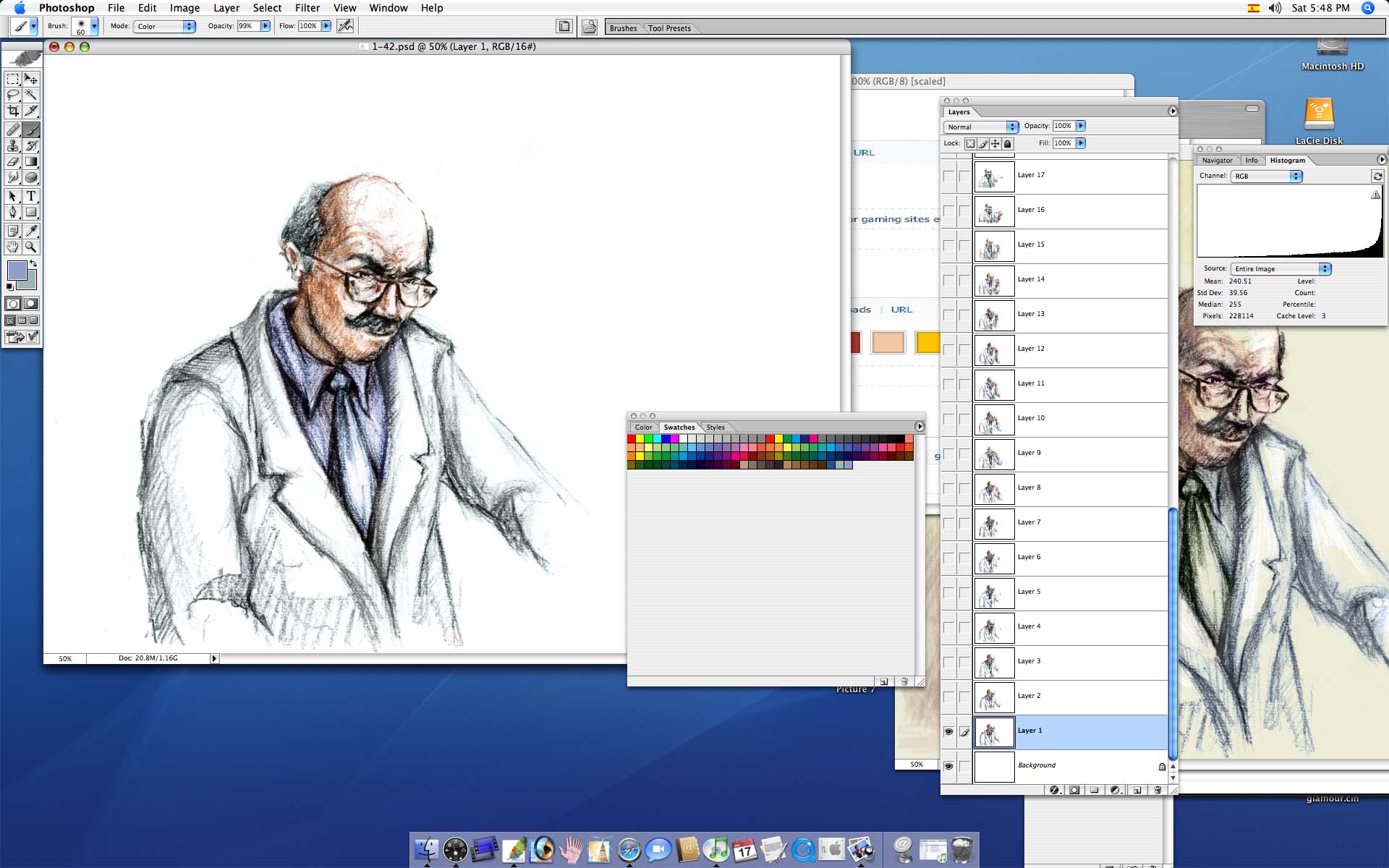
Task: Click the Layer 7 thumbnail
Action: coord(994,524)
